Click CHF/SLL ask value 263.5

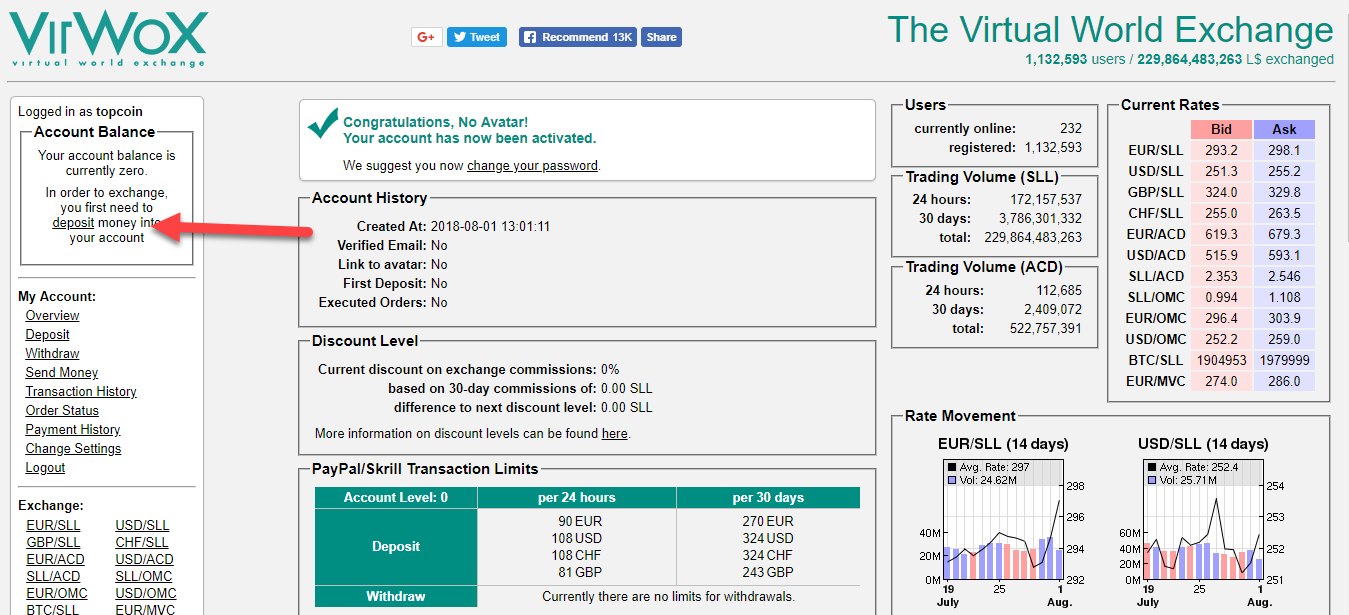tap(1284, 213)
